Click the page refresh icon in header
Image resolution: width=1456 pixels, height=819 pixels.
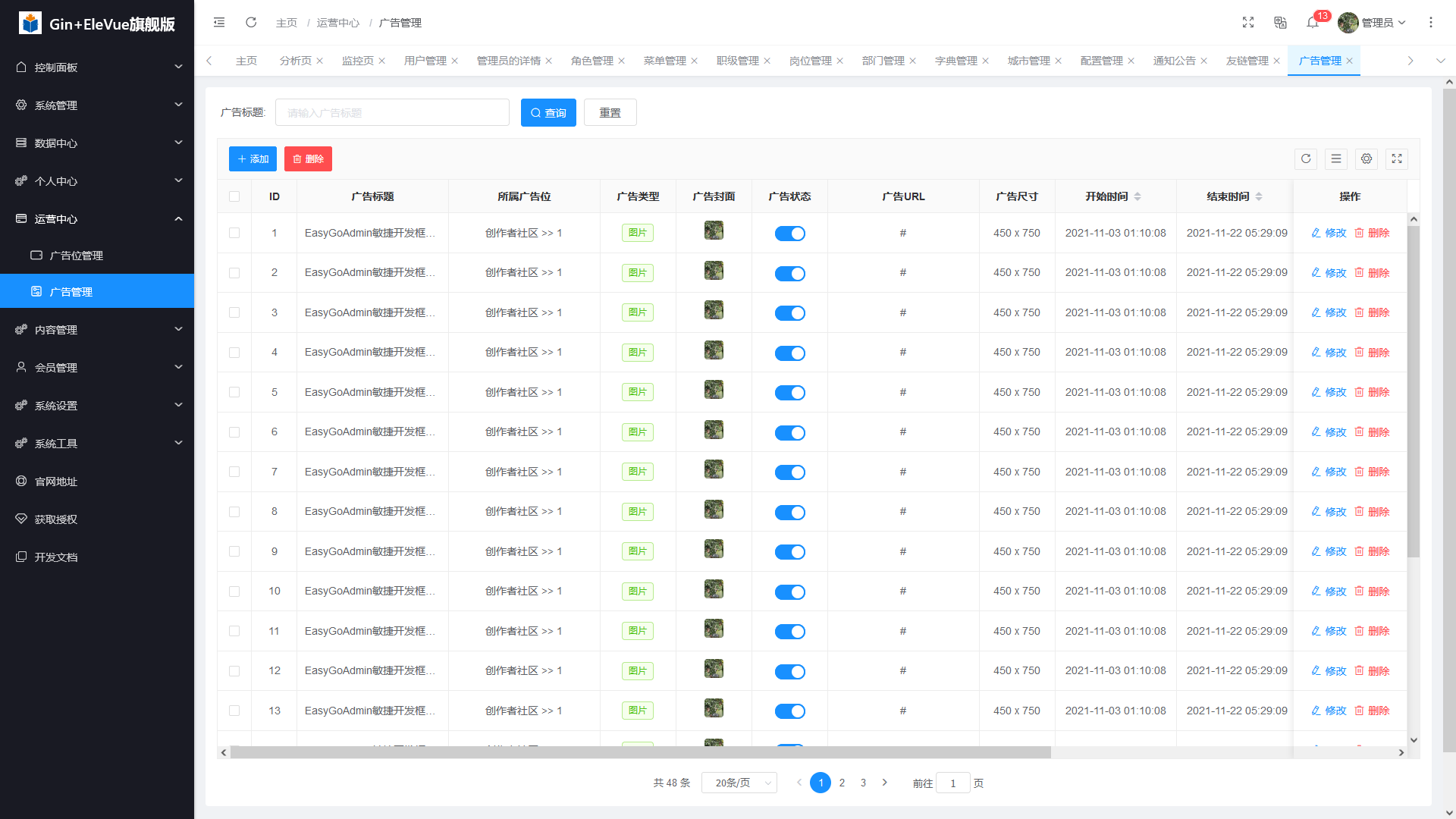[x=251, y=23]
